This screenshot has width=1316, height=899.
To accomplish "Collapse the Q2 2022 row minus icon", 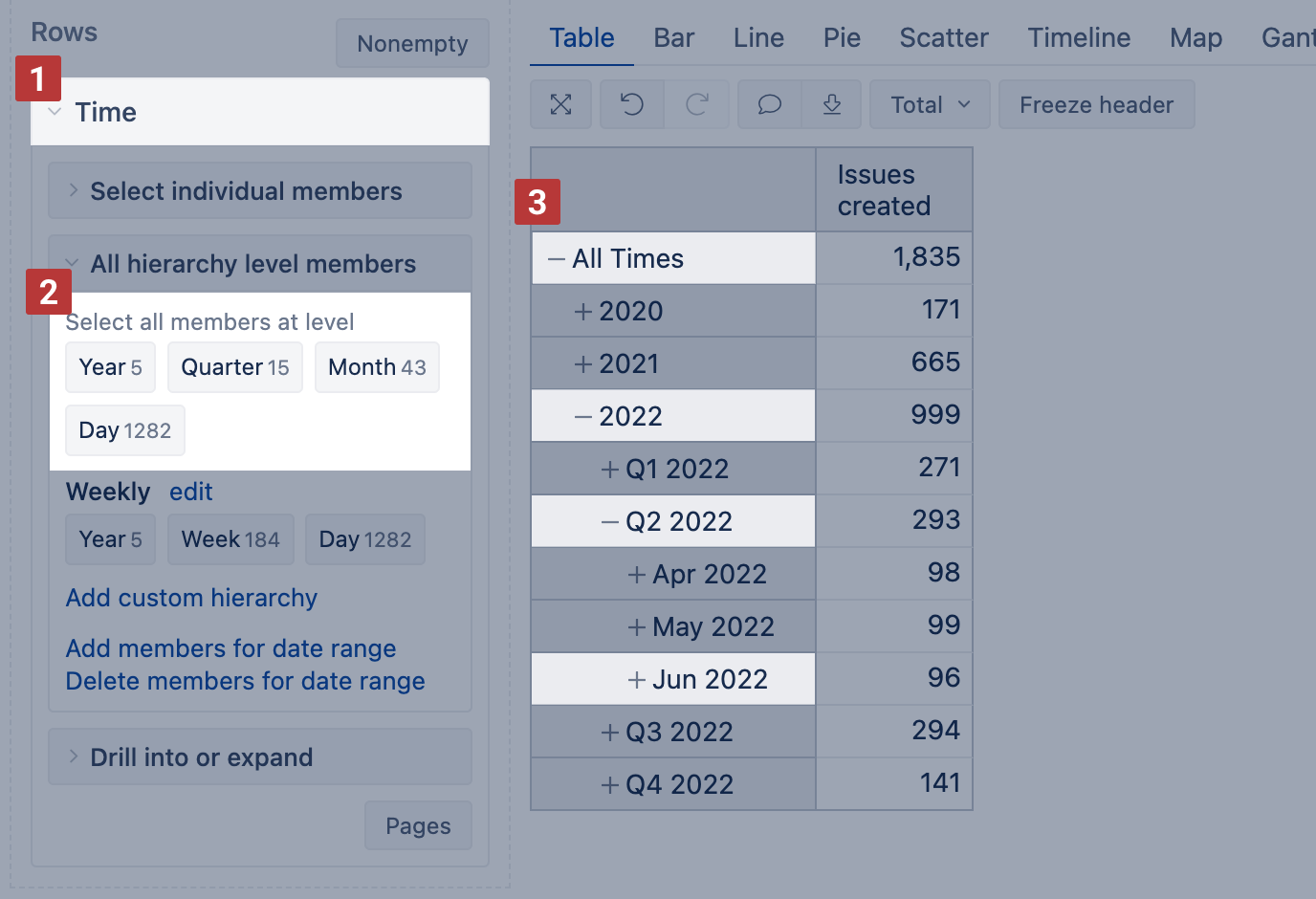I will coord(609,521).
